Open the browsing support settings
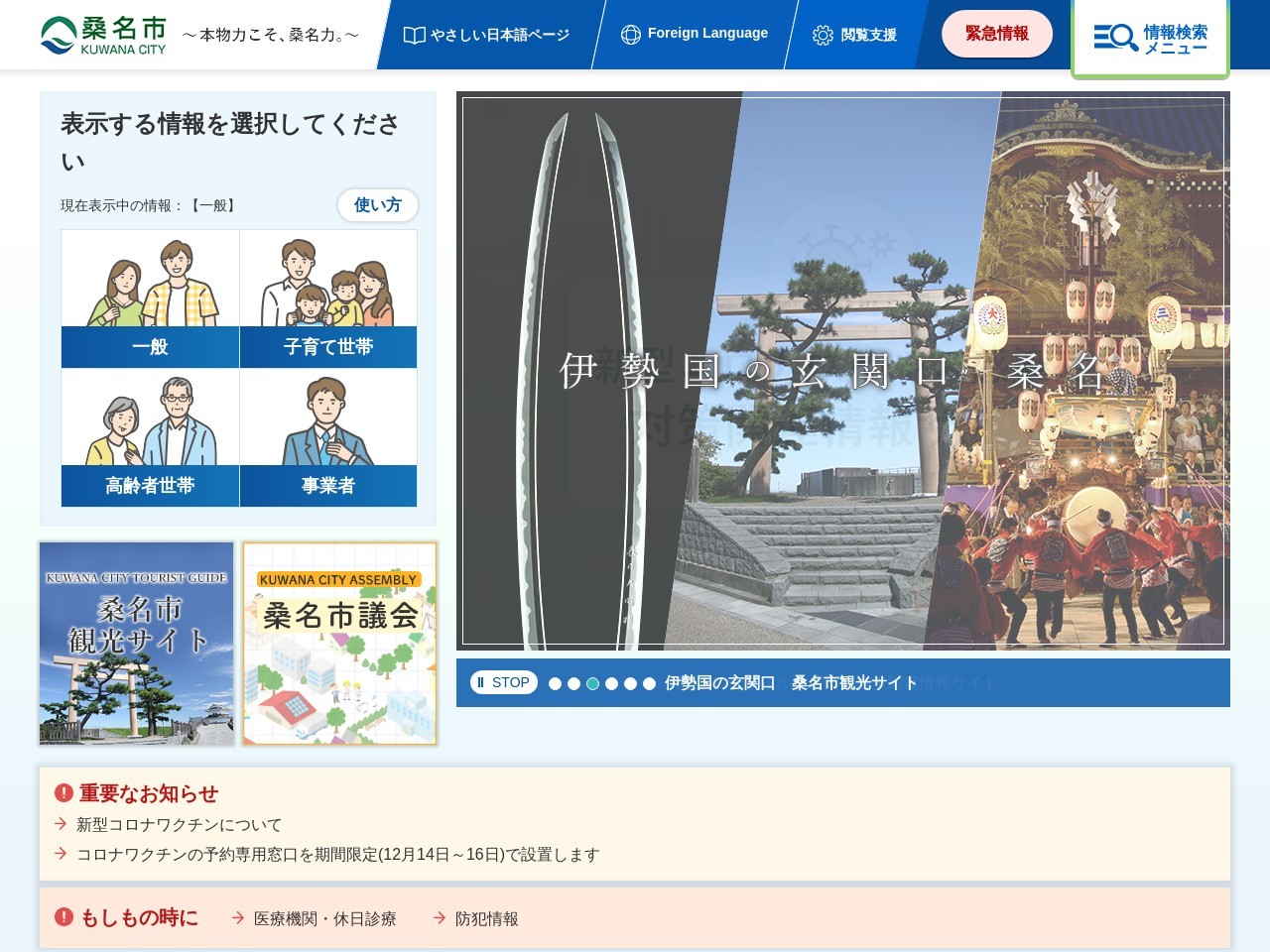The width and height of the screenshot is (1270, 952). (854, 35)
